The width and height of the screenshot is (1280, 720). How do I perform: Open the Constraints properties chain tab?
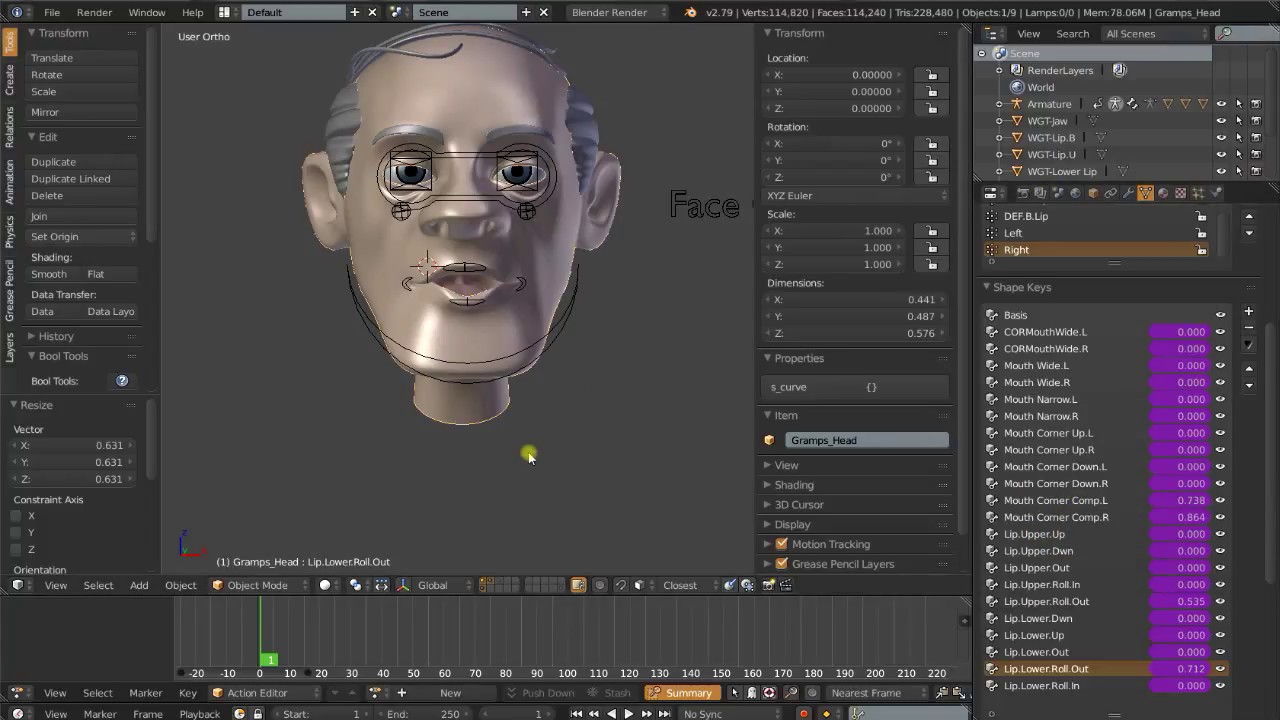click(x=1110, y=193)
